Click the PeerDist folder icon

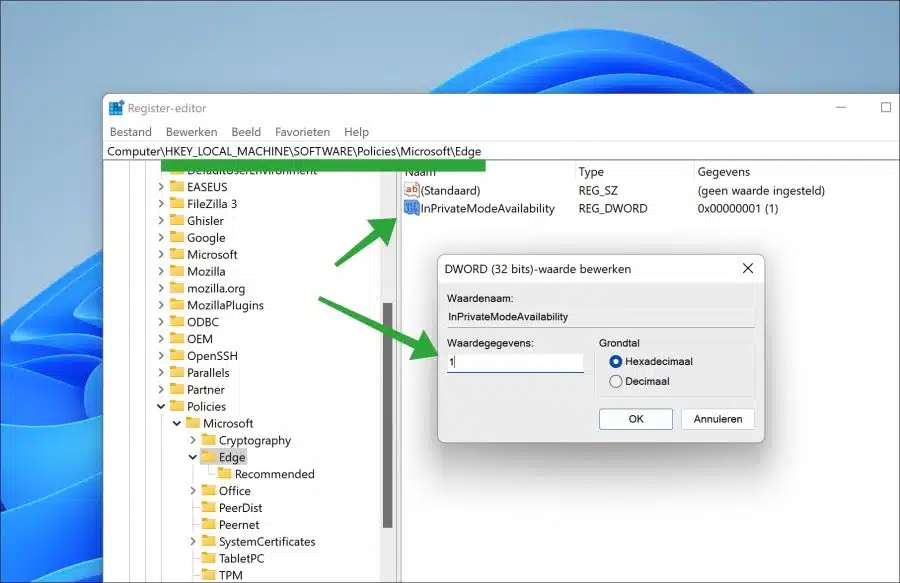pyautogui.click(x=209, y=507)
